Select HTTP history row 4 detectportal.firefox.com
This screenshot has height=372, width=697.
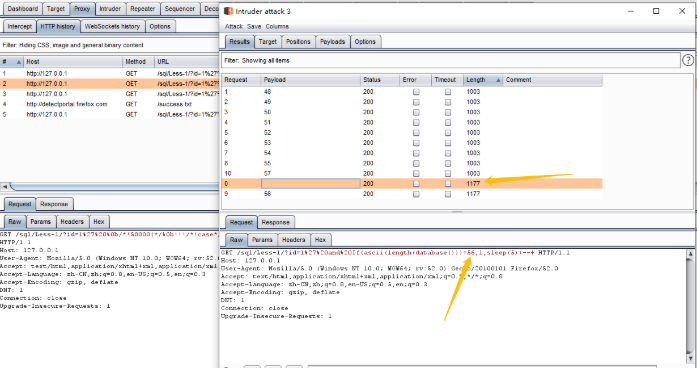(109, 104)
